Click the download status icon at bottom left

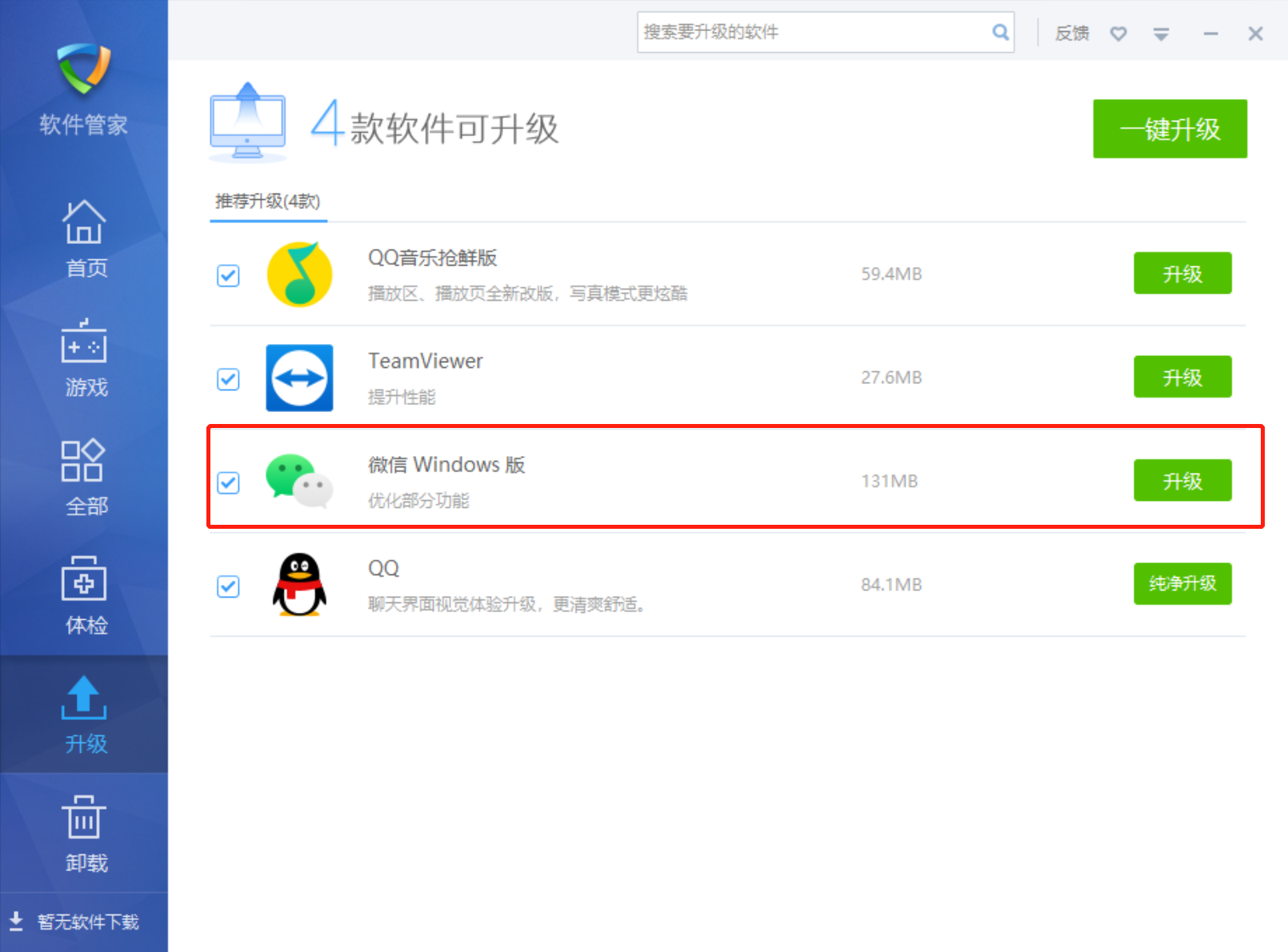(x=16, y=922)
